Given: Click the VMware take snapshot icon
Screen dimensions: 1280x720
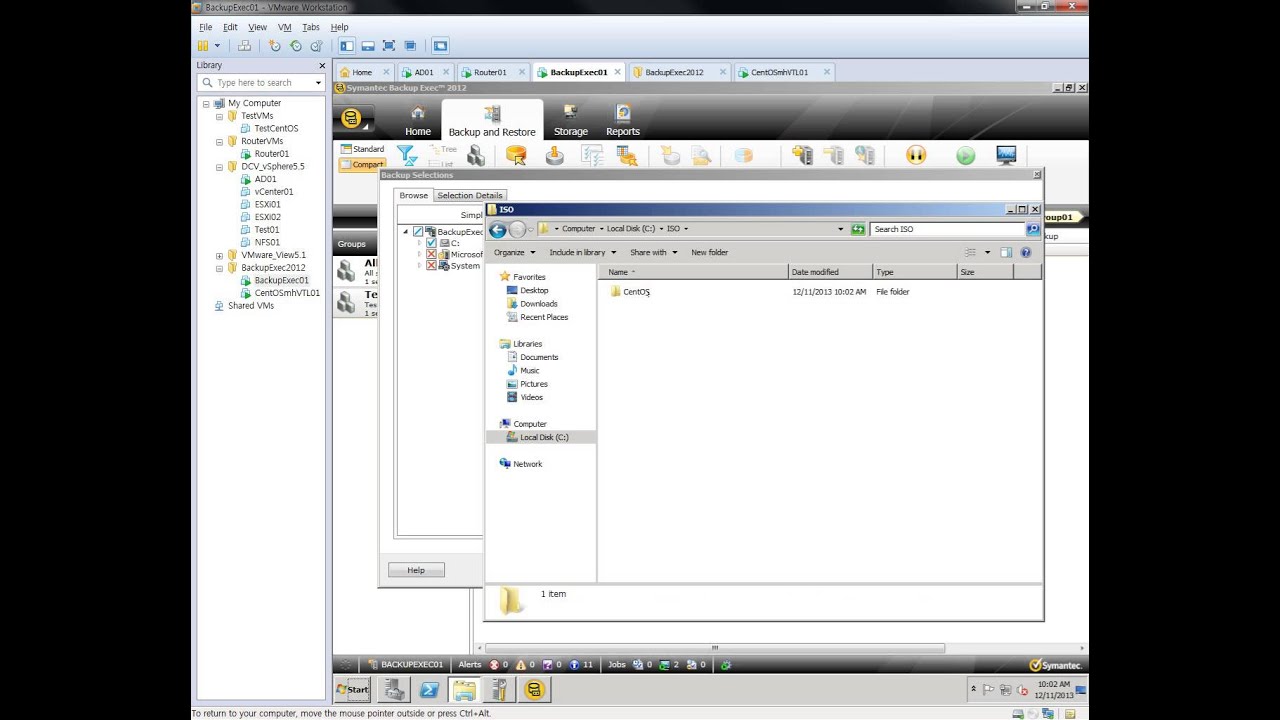Looking at the screenshot, I should click(x=275, y=46).
